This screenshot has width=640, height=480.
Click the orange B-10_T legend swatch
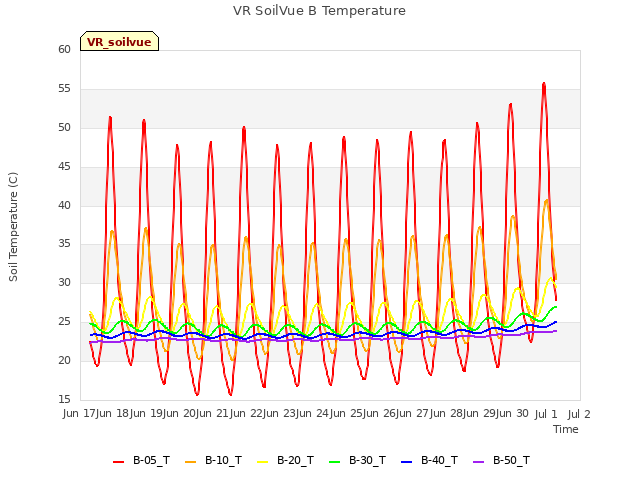tap(191, 462)
